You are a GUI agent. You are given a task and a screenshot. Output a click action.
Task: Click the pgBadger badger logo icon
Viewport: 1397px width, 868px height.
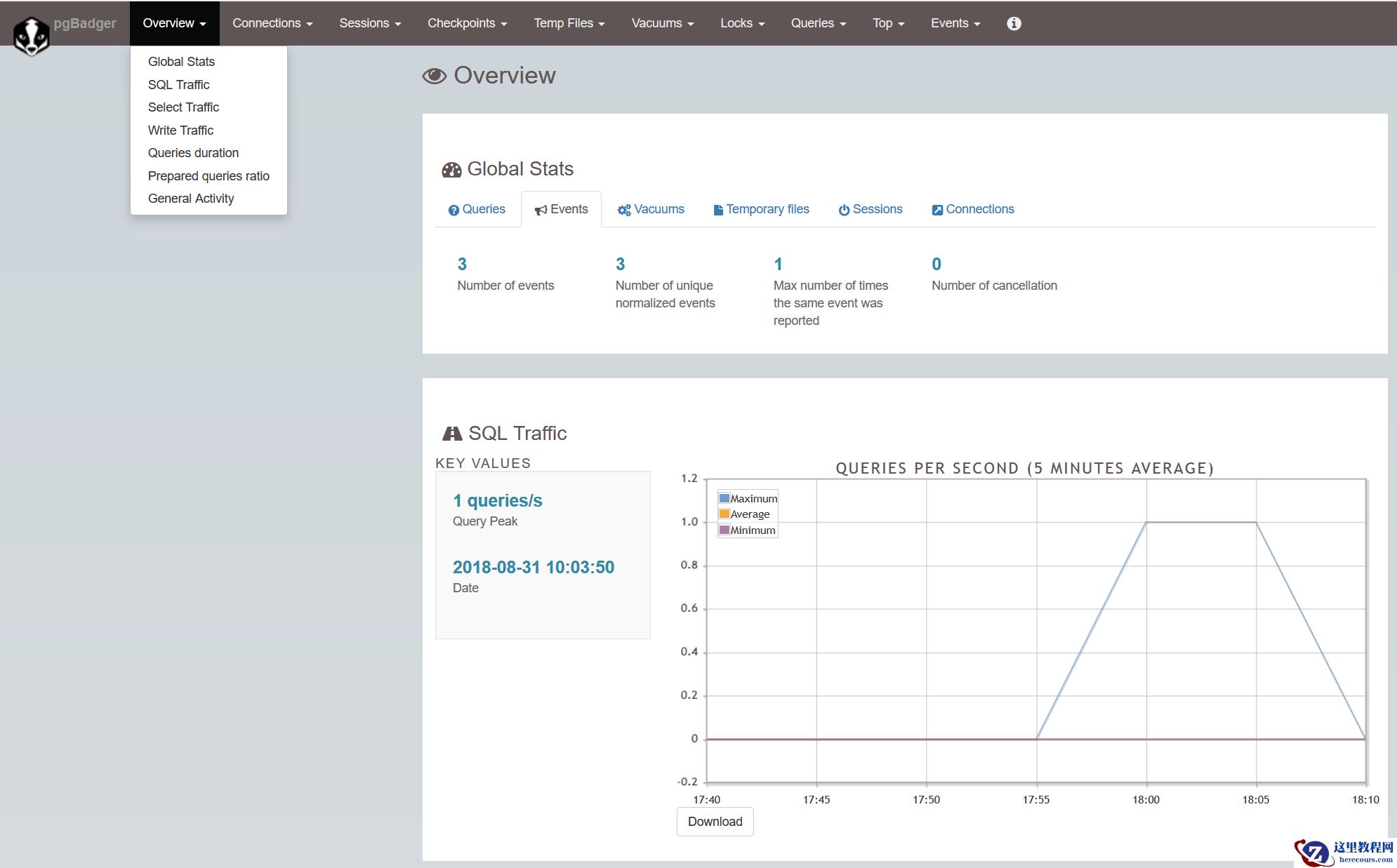click(32, 35)
